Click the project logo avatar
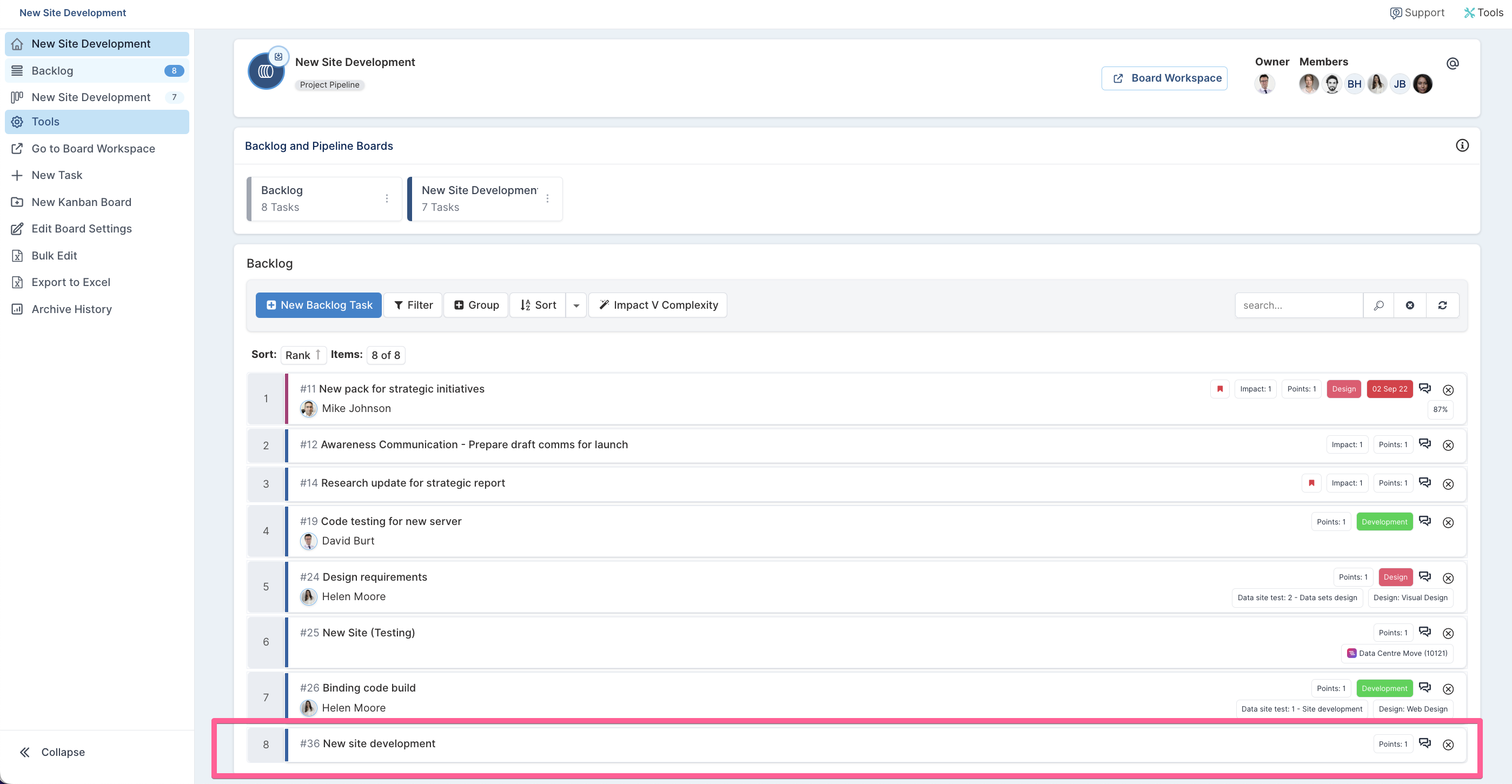This screenshot has width=1512, height=784. (x=266, y=71)
